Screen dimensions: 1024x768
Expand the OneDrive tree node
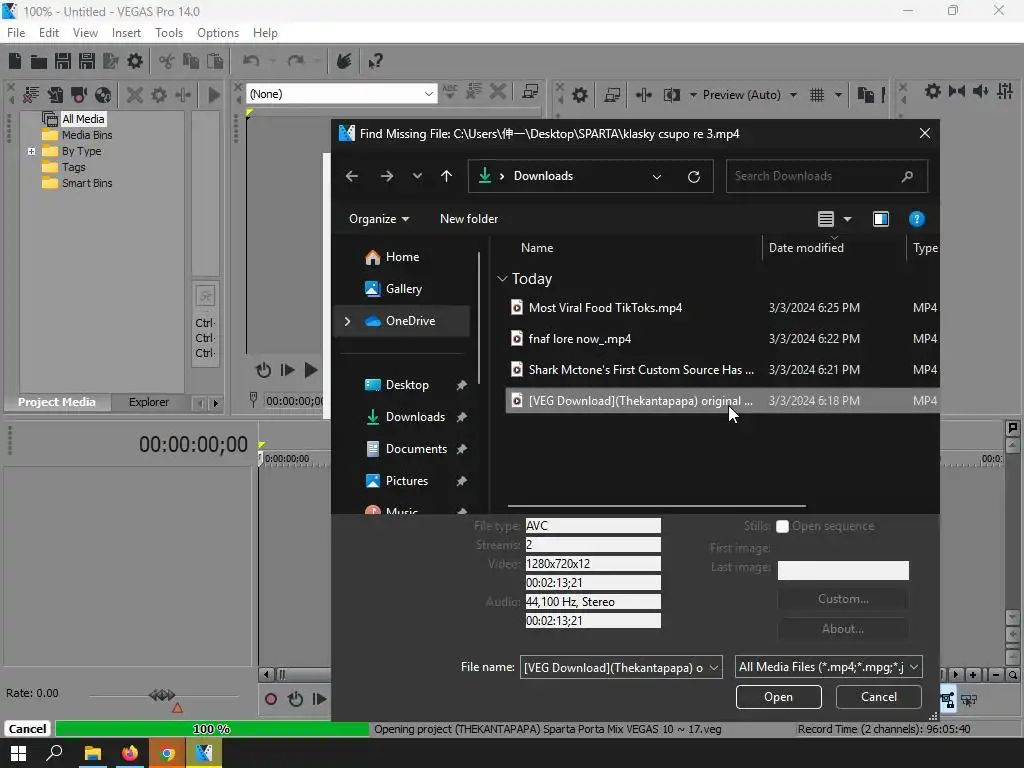[347, 321]
